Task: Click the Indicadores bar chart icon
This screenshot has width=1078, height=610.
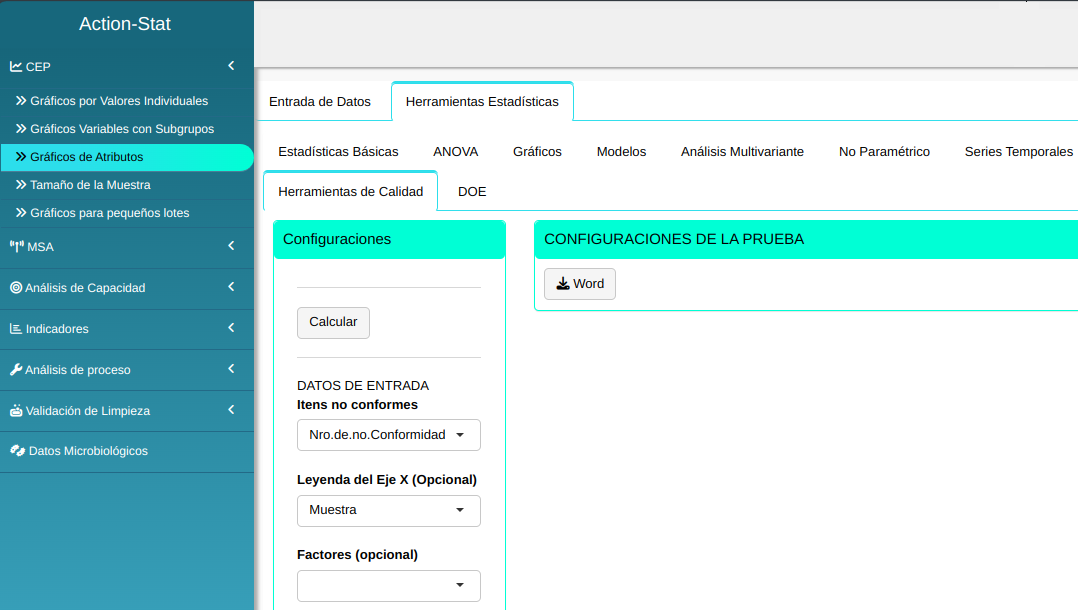Action: [16, 329]
